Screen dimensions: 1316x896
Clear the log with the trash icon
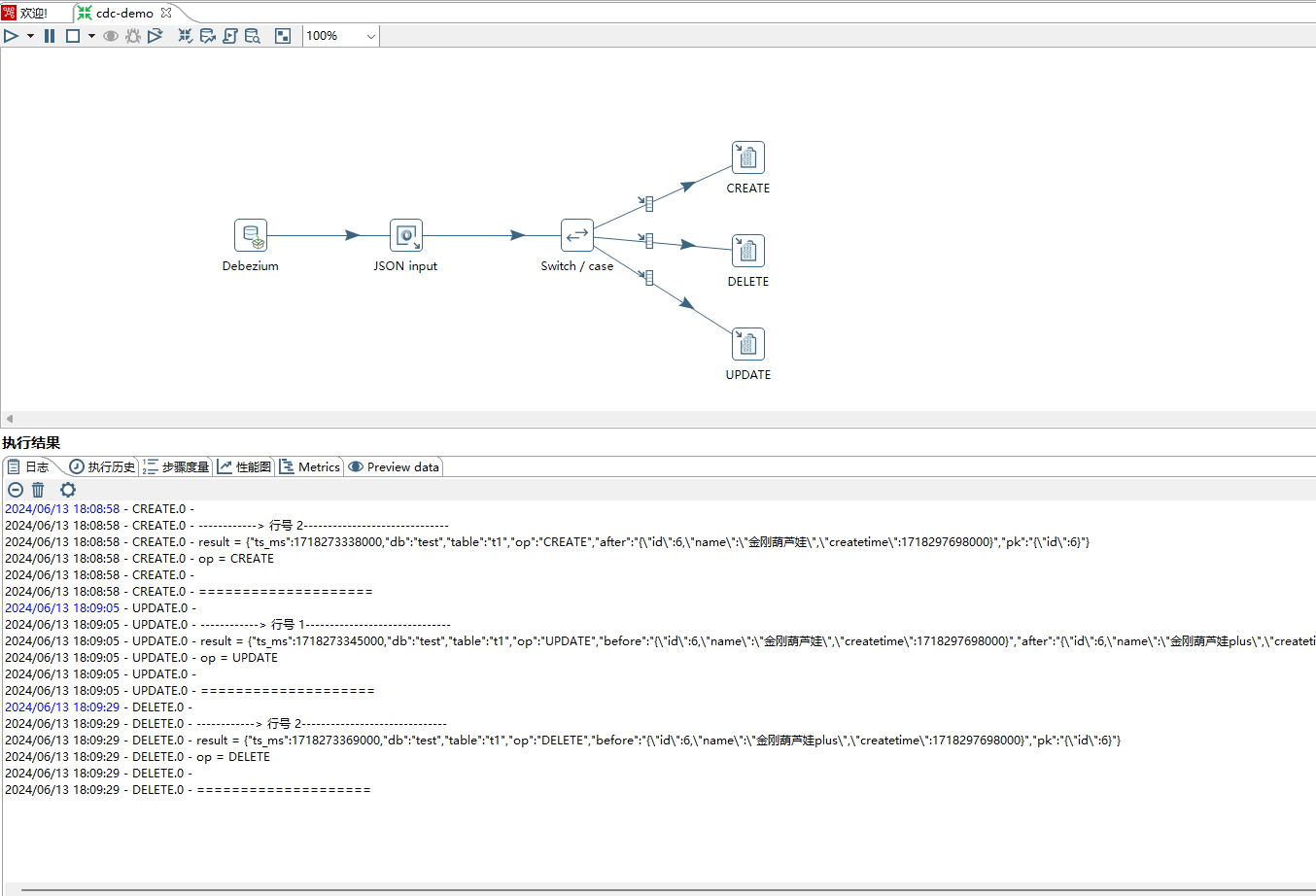pyautogui.click(x=38, y=490)
